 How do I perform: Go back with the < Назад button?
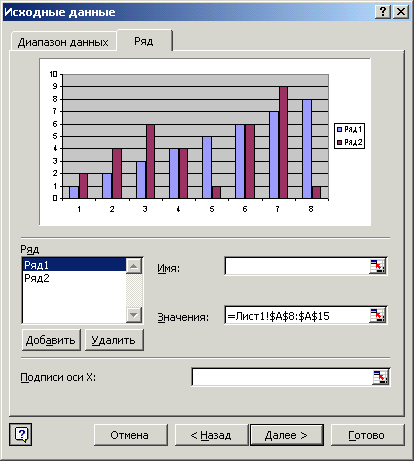(211, 435)
